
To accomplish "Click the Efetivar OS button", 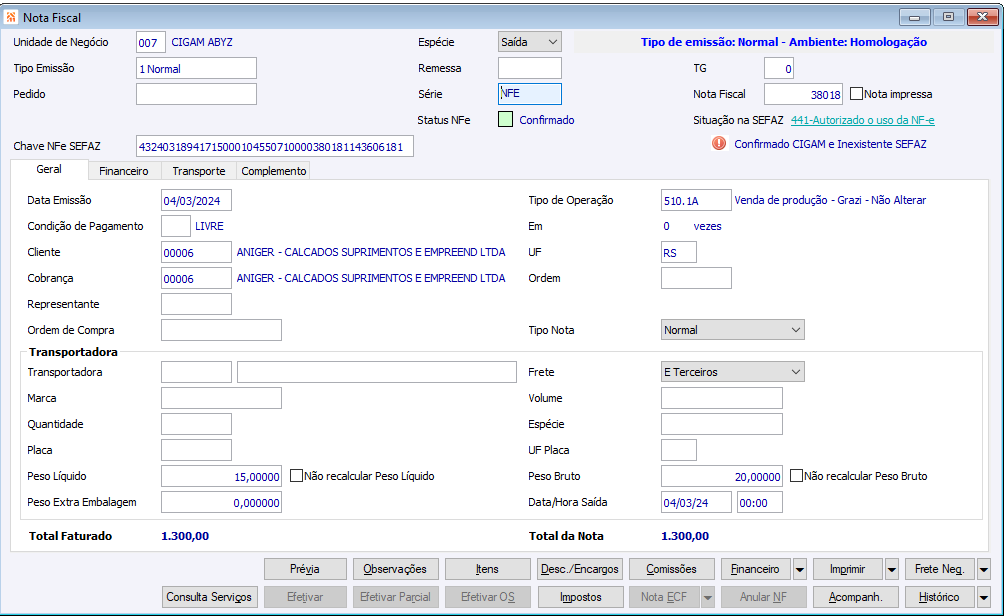I will [488, 597].
